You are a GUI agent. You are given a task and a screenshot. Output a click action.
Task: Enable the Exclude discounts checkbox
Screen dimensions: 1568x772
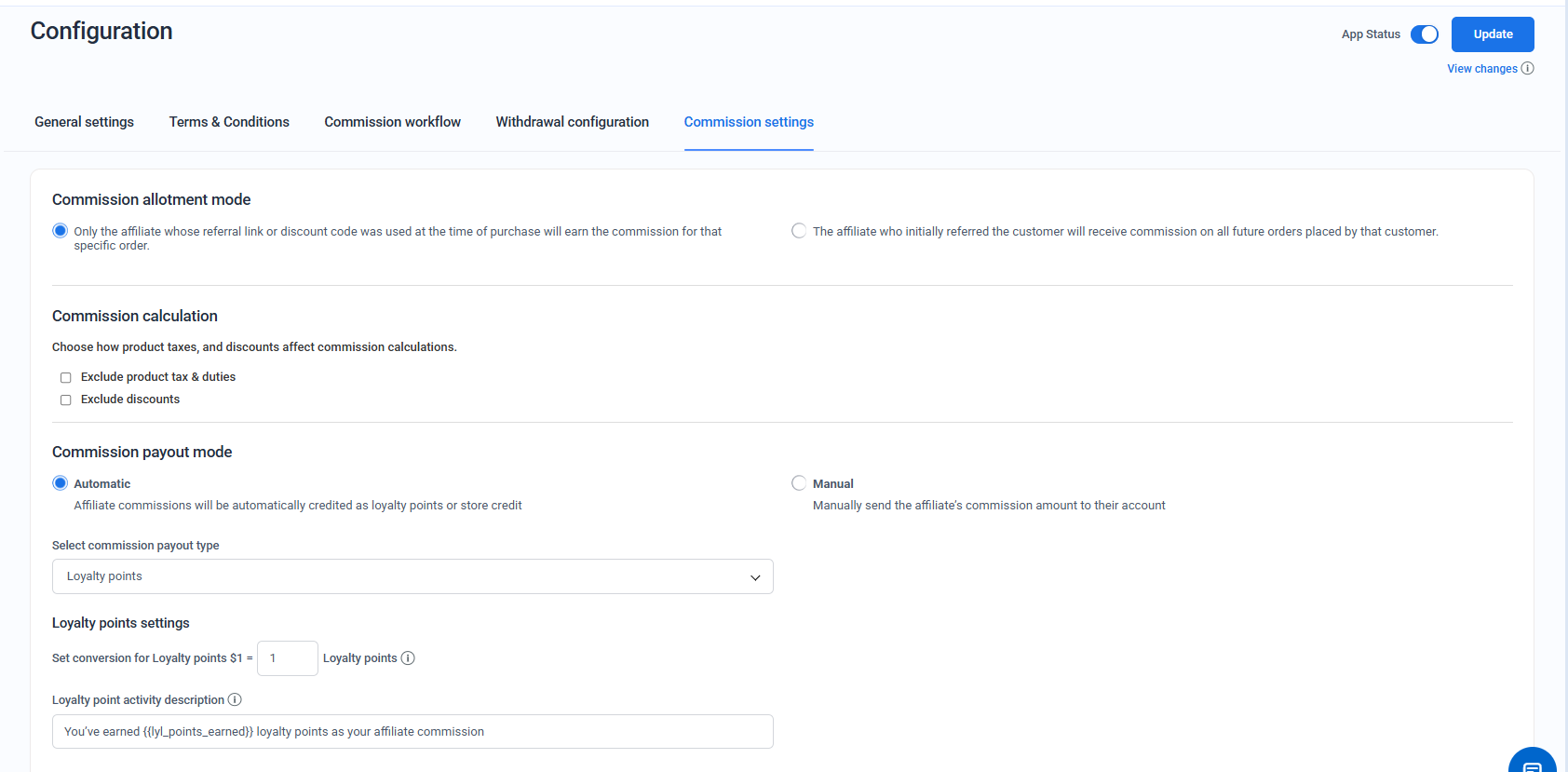(66, 400)
